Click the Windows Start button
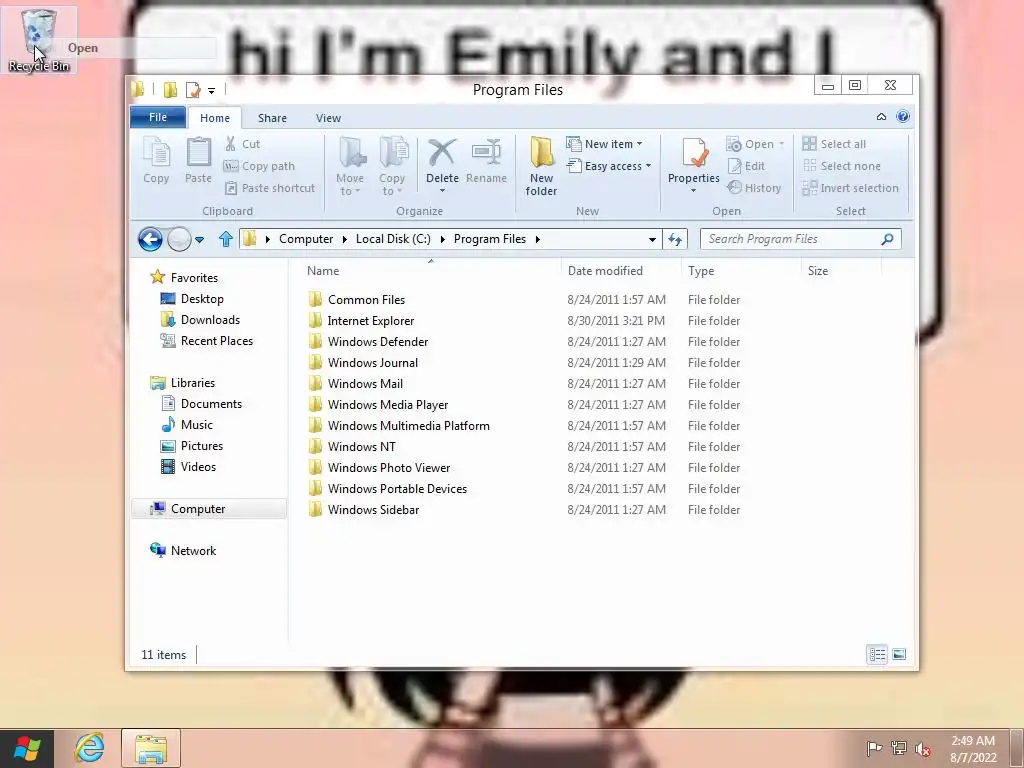The width and height of the screenshot is (1024, 768). pos(27,748)
